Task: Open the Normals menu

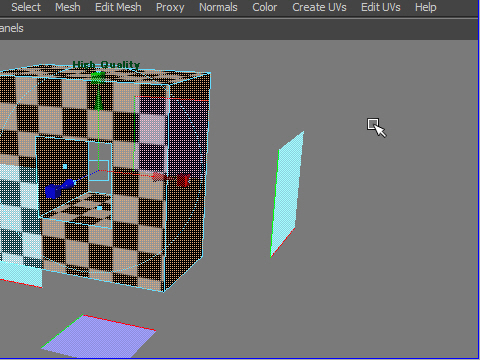Action: pyautogui.click(x=218, y=7)
